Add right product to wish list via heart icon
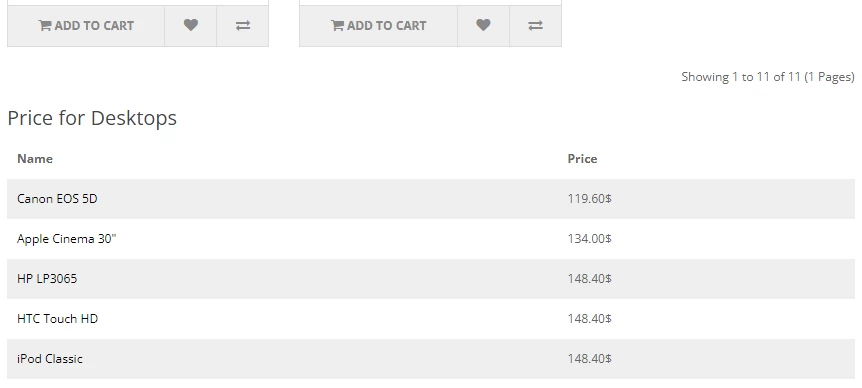Viewport: 862px width, 388px height. click(x=483, y=26)
